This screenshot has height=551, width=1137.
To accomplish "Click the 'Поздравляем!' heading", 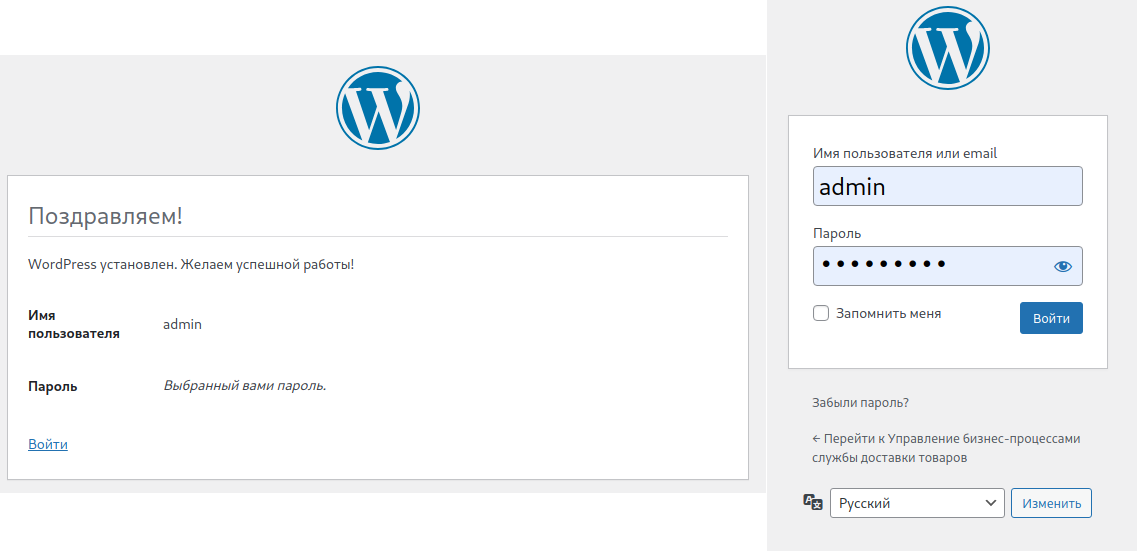I will pyautogui.click(x=105, y=215).
